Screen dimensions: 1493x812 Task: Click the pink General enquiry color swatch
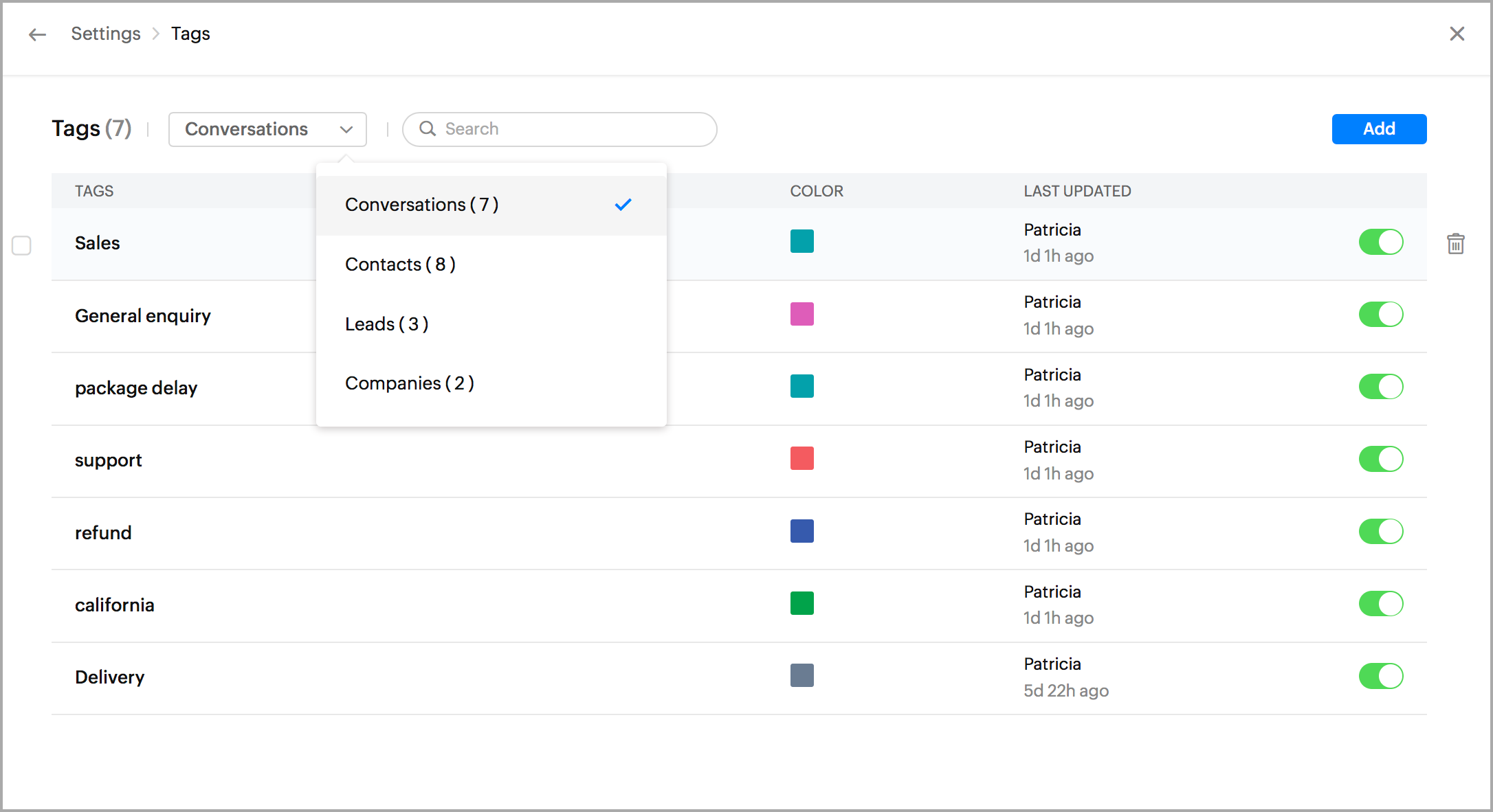801,314
